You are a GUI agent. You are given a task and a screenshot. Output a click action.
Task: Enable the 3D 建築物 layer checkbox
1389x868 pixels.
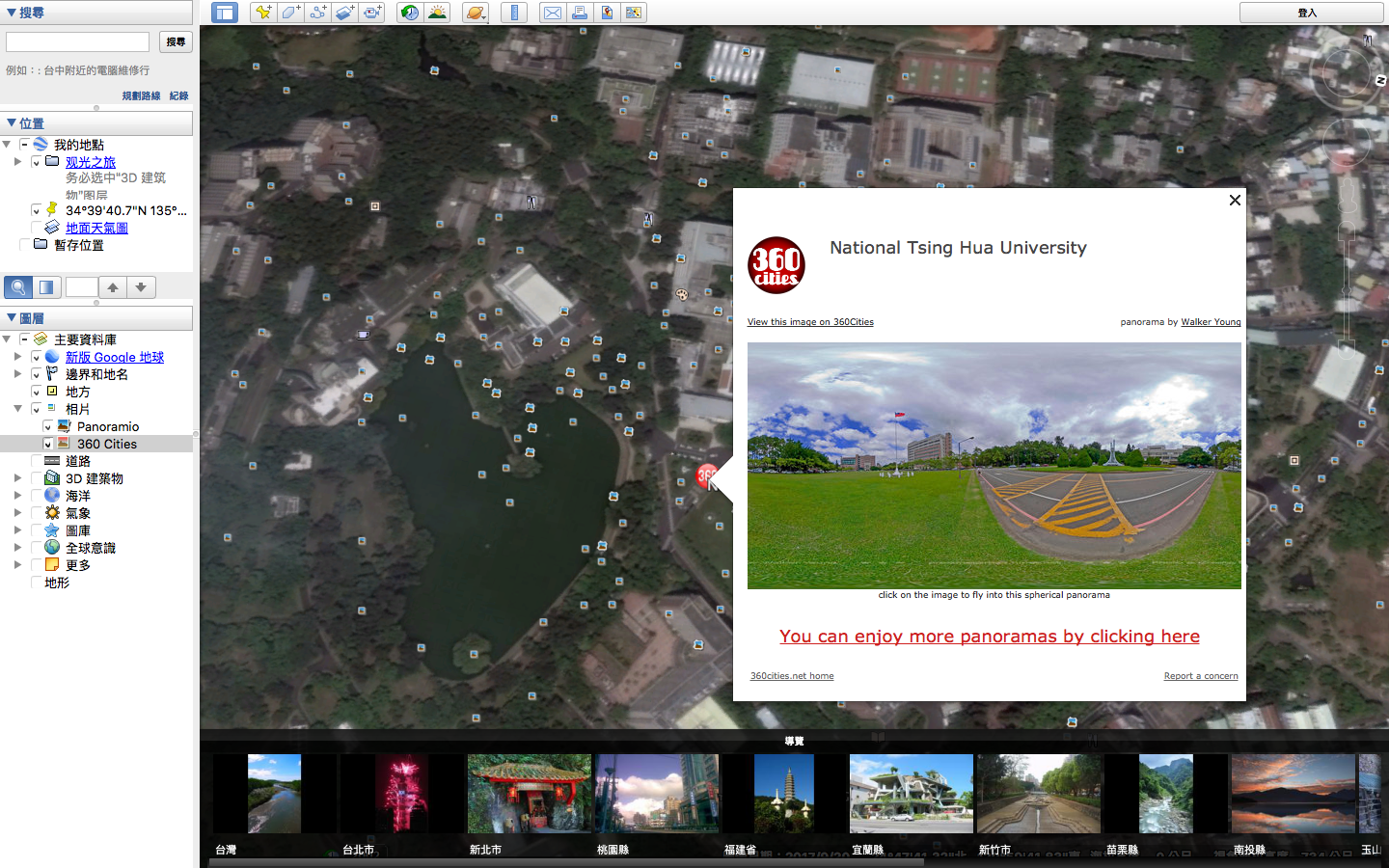click(x=36, y=478)
